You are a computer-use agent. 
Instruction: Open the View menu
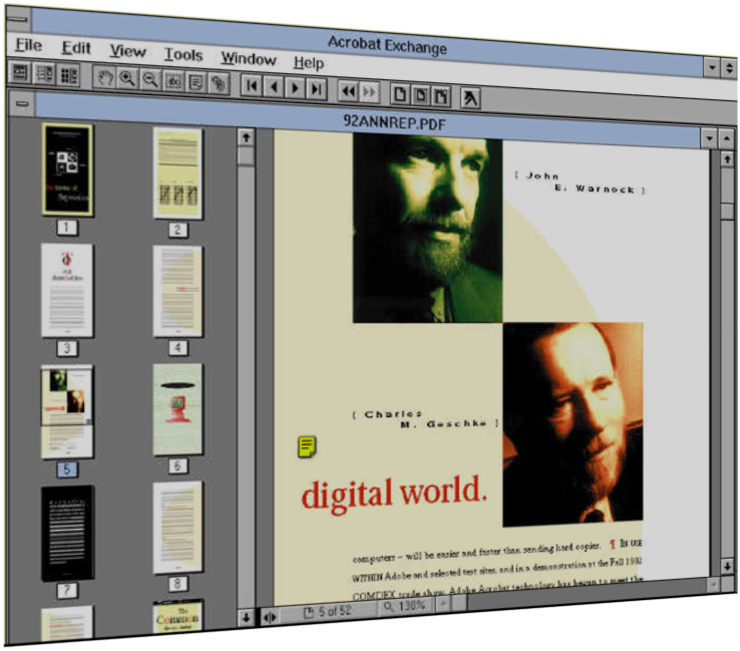pos(127,51)
